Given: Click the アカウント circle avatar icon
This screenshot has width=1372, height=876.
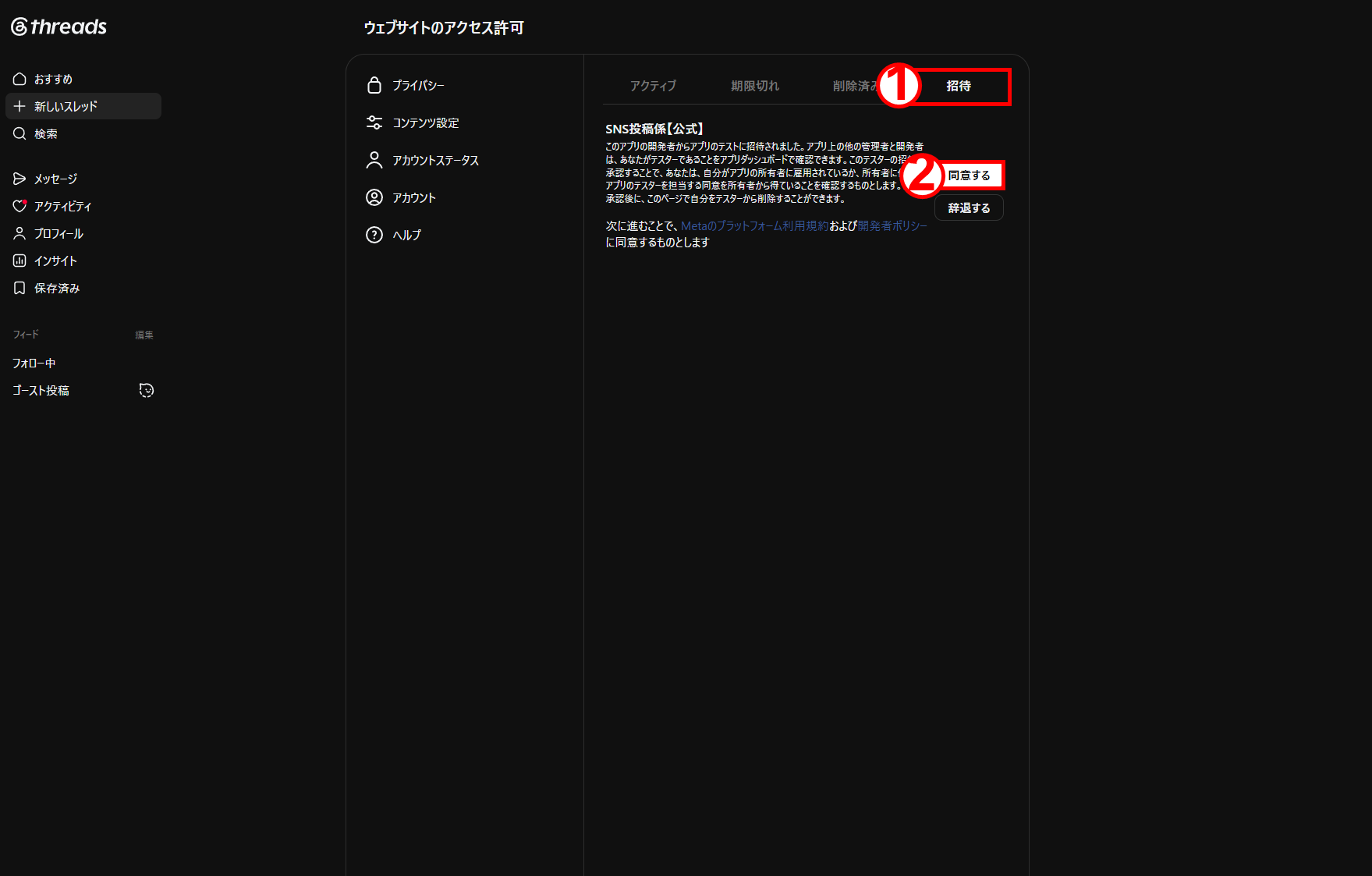Looking at the screenshot, I should 374,197.
